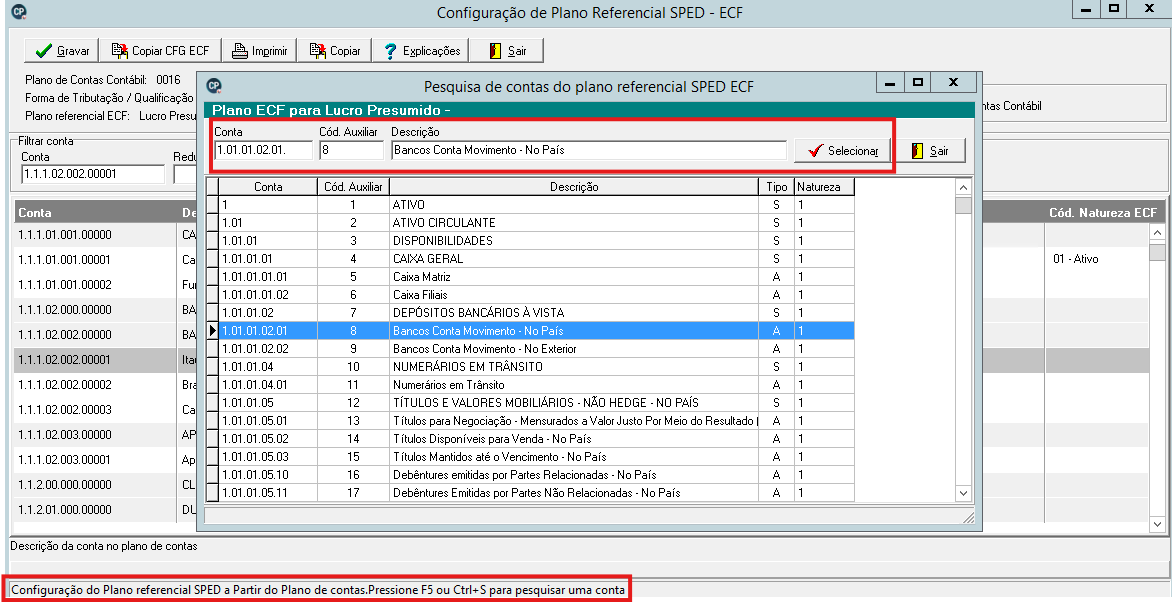Close the search dialog window
Screen dimensions: 1172x602
click(x=953, y=83)
